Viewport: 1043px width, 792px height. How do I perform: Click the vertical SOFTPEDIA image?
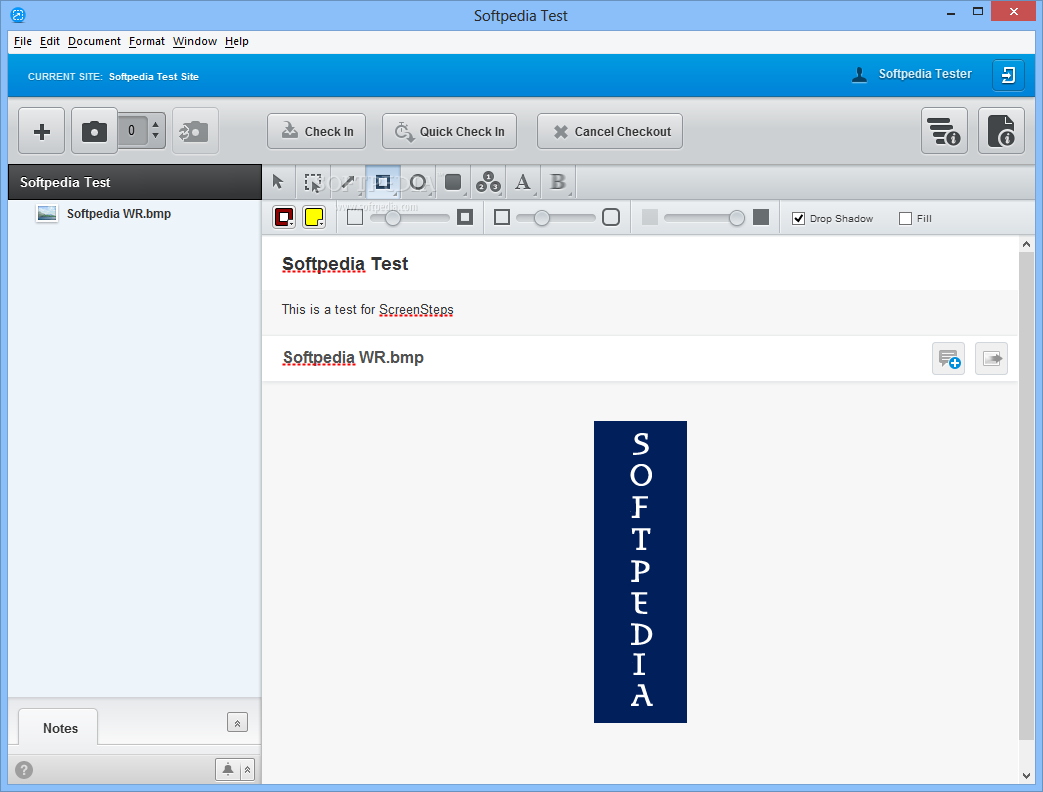click(641, 572)
